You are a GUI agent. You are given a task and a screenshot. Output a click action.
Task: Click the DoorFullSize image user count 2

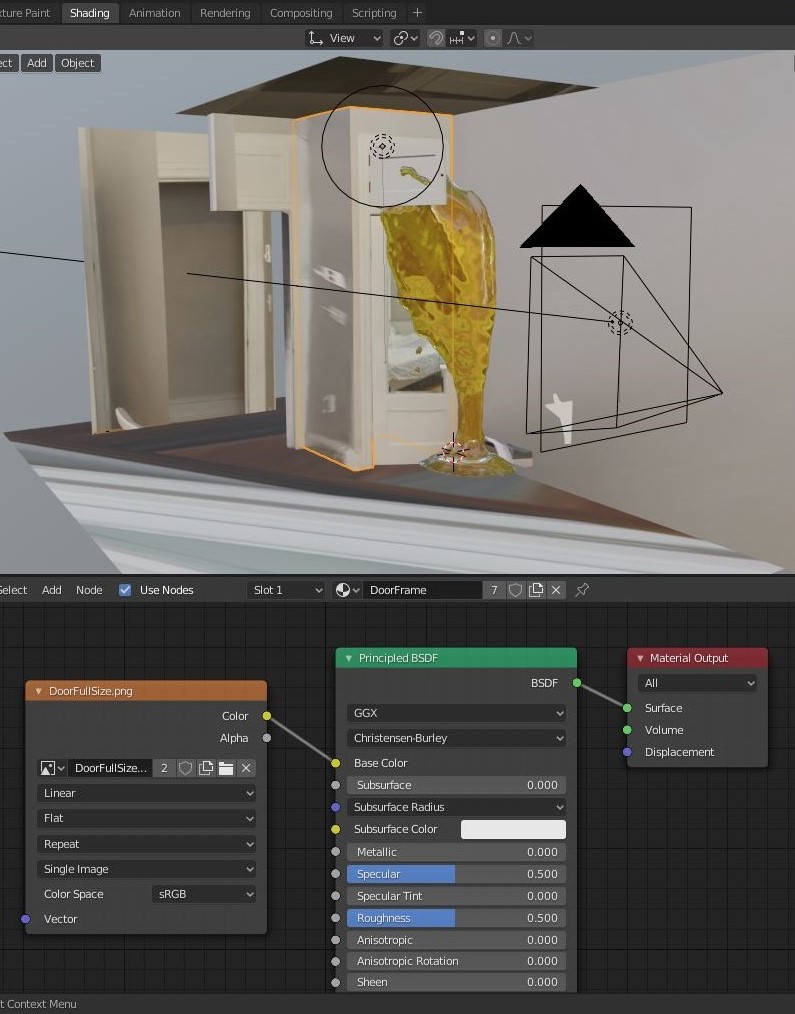[x=164, y=768]
